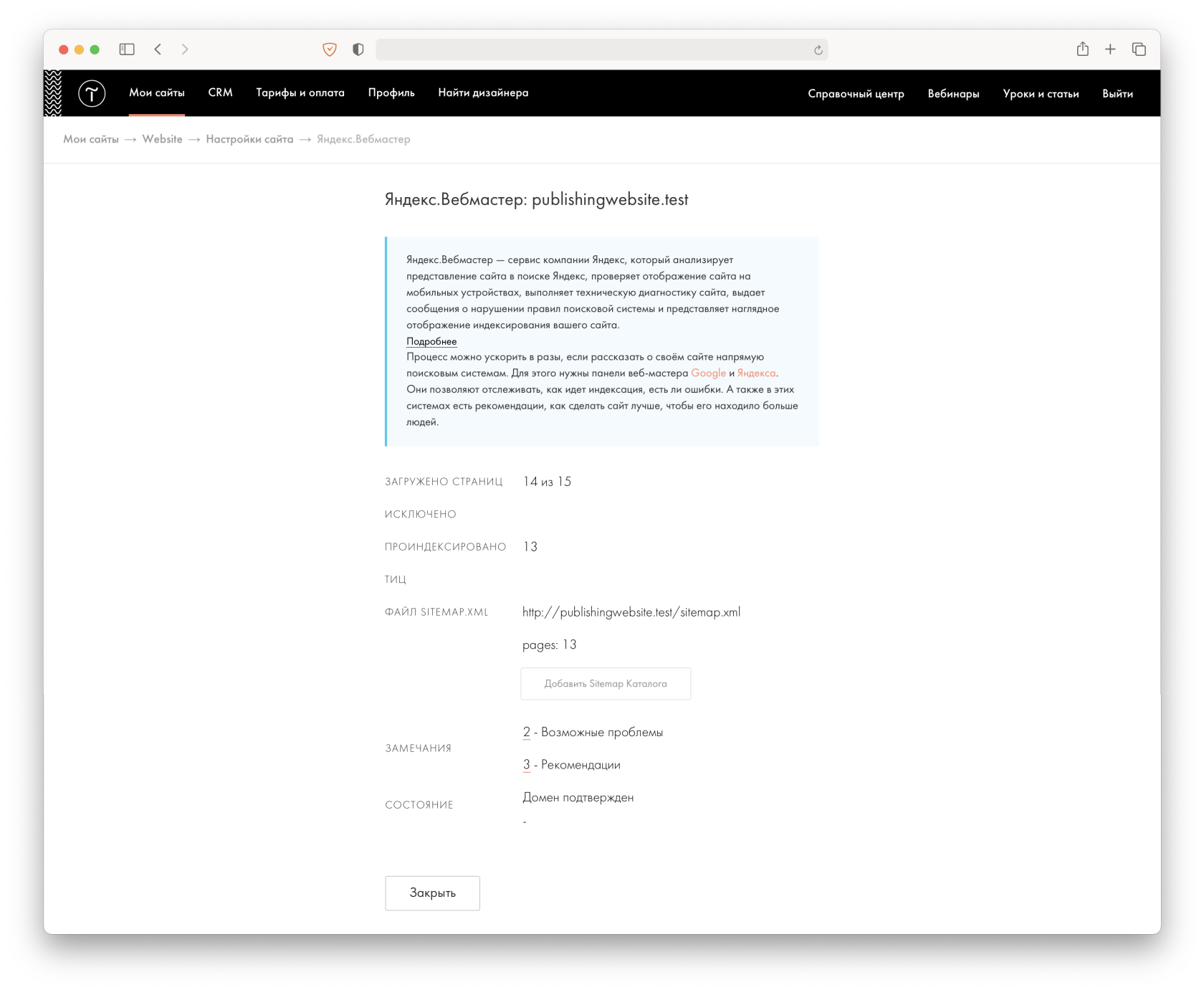Viewport: 1204px width, 995px height.
Task: Open the Мои сайты menu item
Action: pyautogui.click(x=157, y=92)
